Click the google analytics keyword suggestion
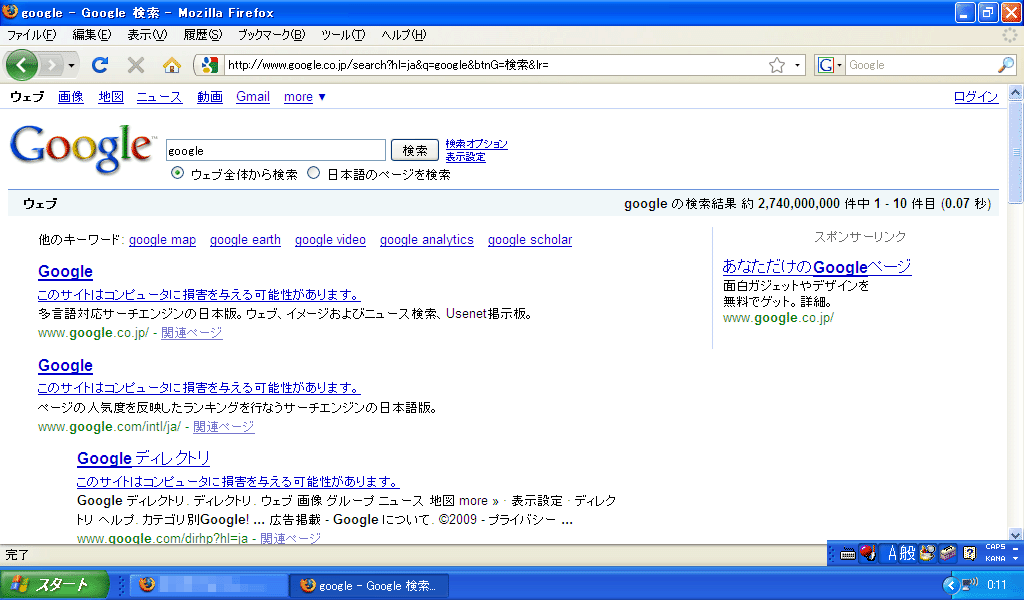This screenshot has width=1024, height=600. [427, 240]
